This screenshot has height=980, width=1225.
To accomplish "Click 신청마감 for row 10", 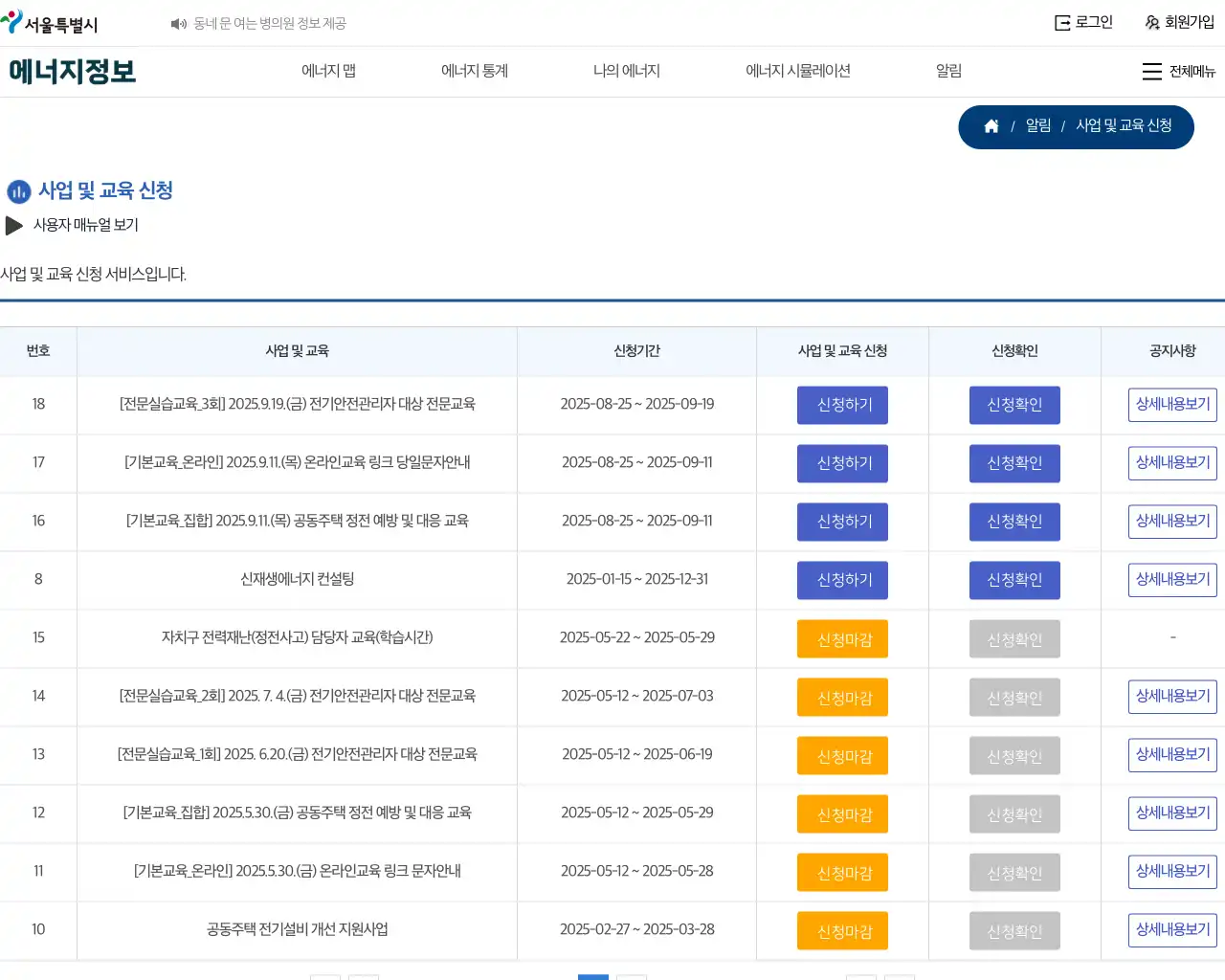I will pyautogui.click(x=843, y=931).
